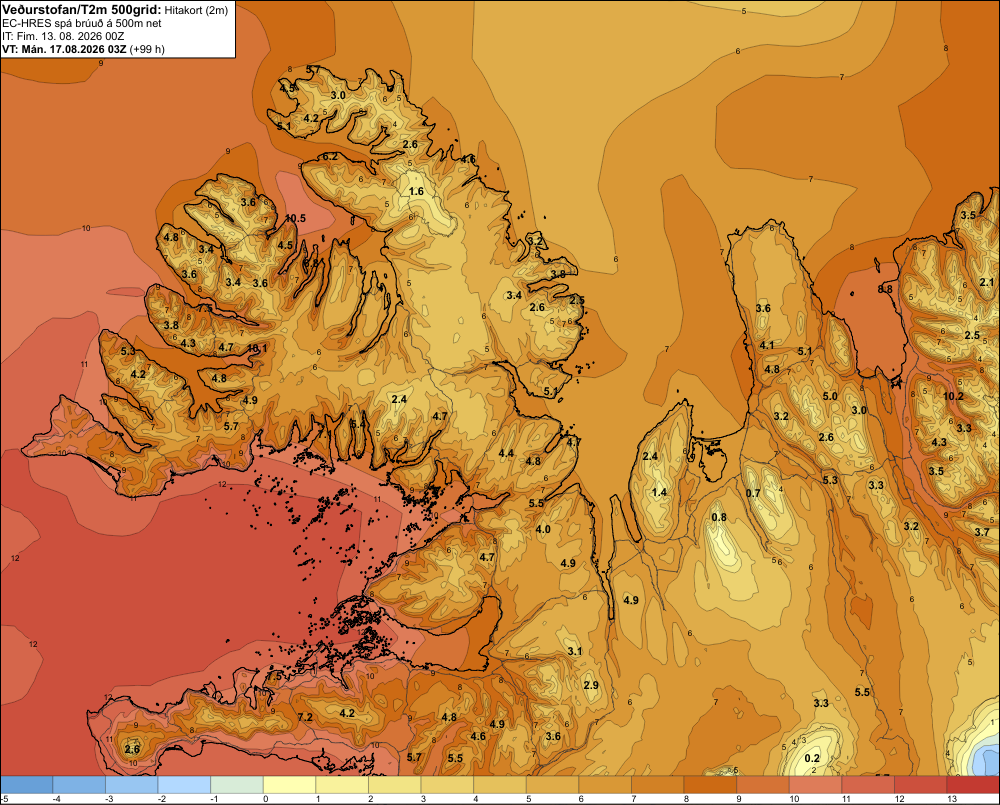Image resolution: width=1000 pixels, height=805 pixels.
Task: Pick the pale yellow legend swatch for 0–1
Action: coord(290,785)
